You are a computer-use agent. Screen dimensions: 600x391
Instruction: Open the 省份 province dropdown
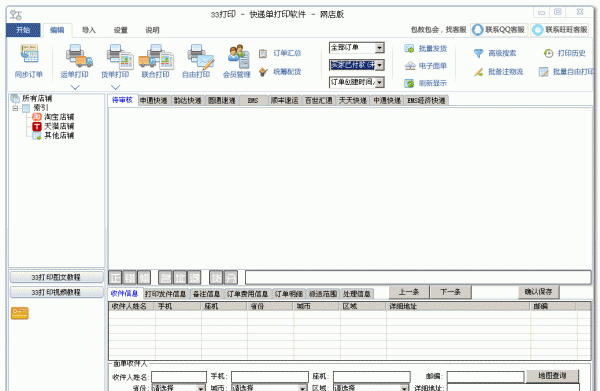click(201, 388)
